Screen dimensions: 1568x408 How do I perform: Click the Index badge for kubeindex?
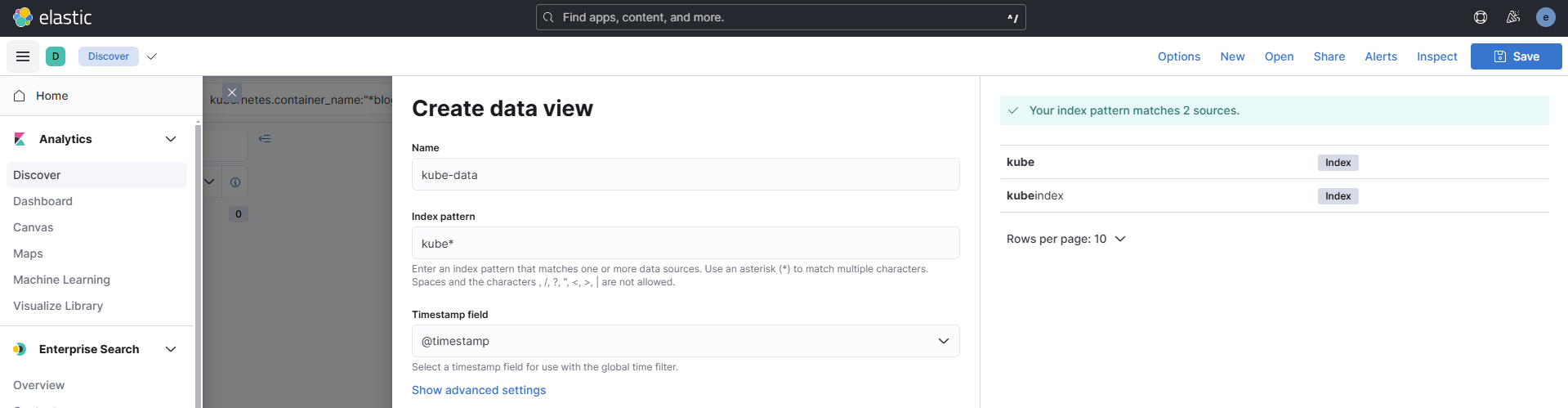click(1338, 196)
